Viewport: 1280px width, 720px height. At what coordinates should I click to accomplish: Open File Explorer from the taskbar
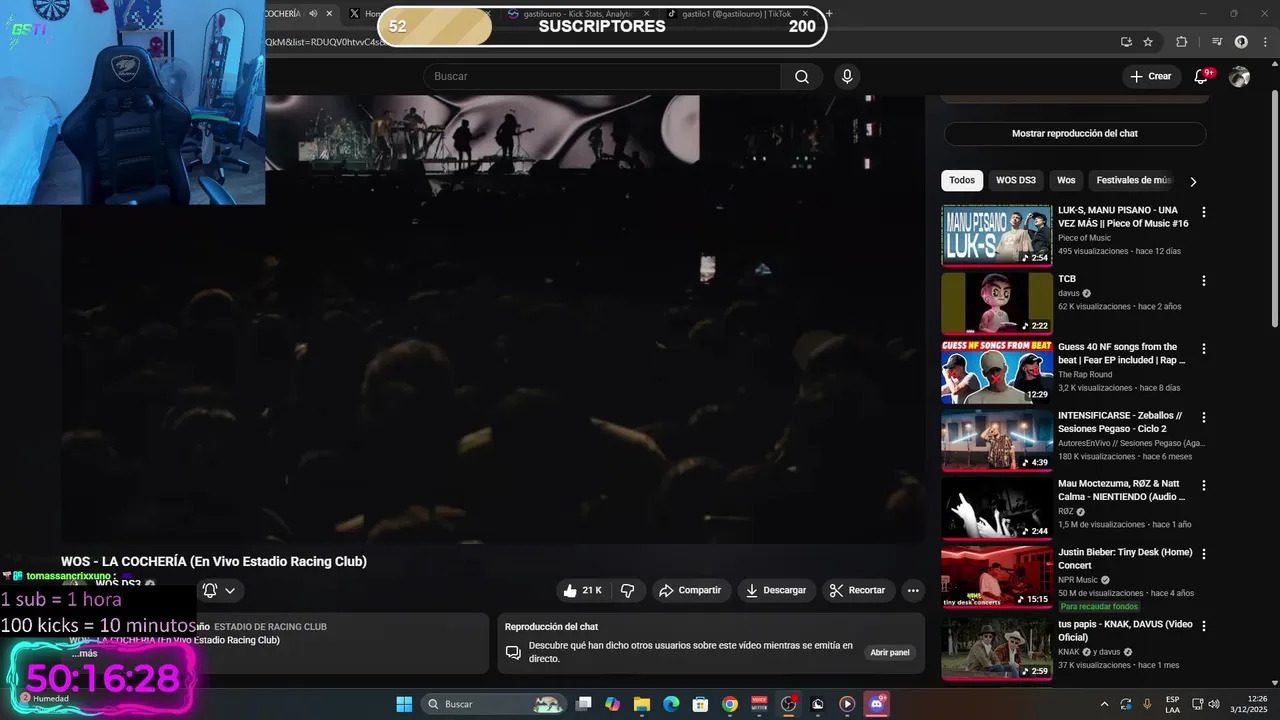point(642,704)
